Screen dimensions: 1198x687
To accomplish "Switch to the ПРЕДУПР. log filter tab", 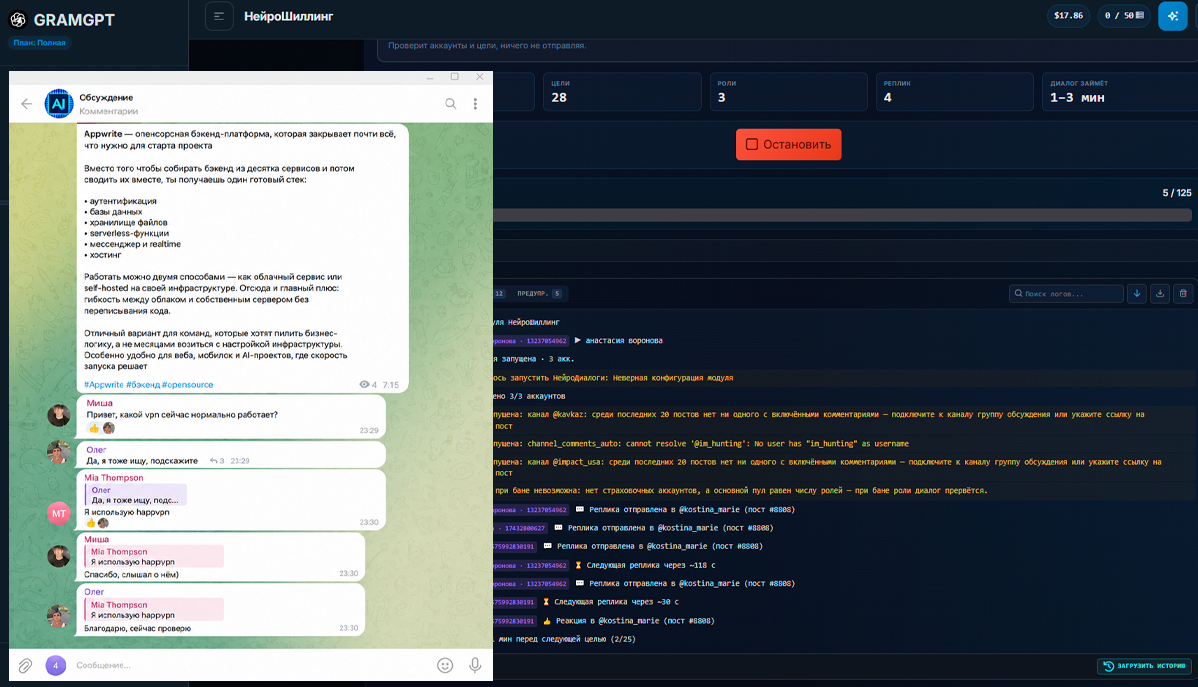I will [539, 293].
